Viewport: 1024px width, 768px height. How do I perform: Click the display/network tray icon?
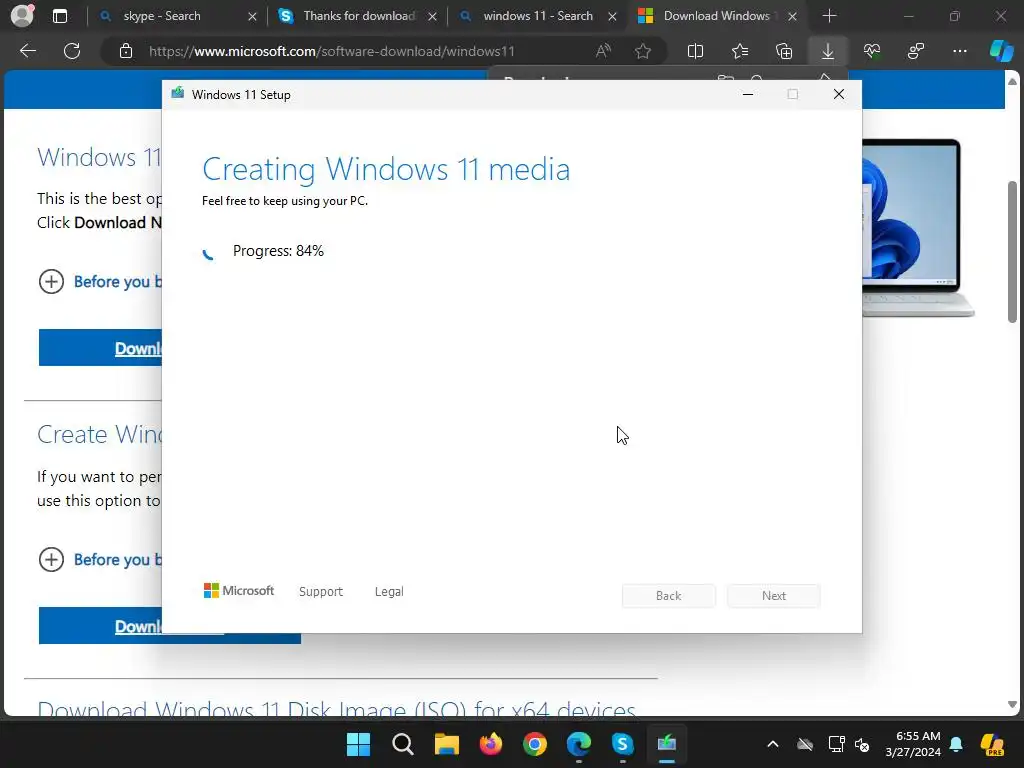pos(836,744)
